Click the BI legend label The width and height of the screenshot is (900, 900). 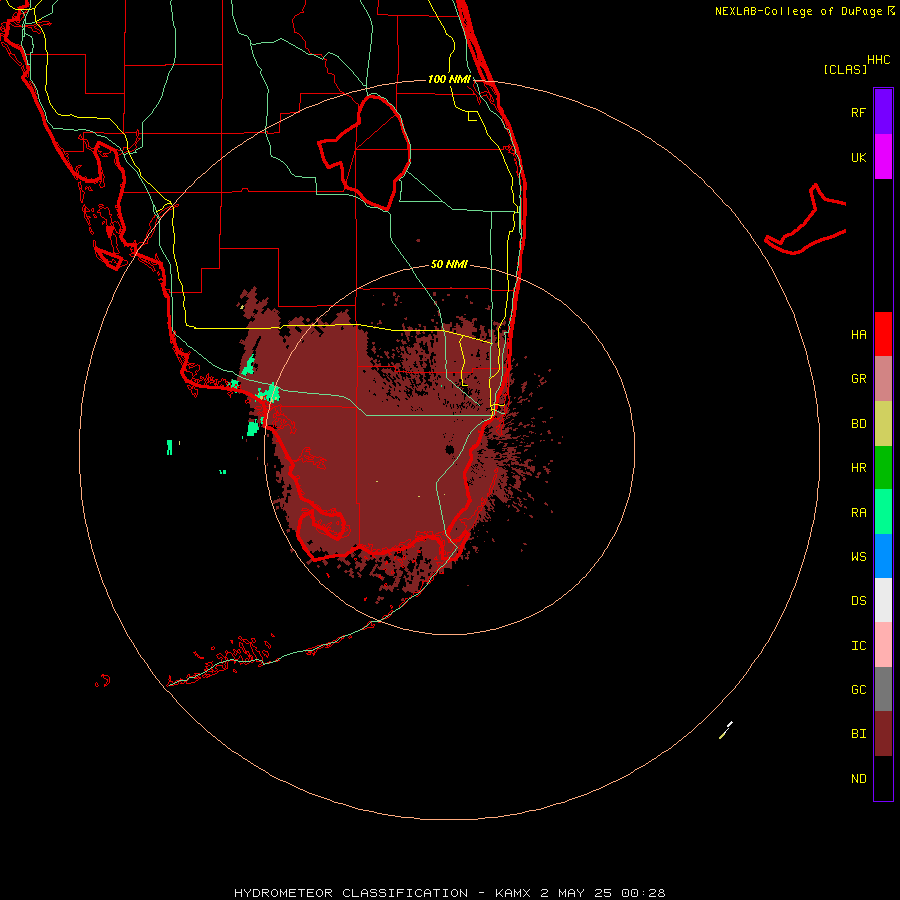coord(858,734)
